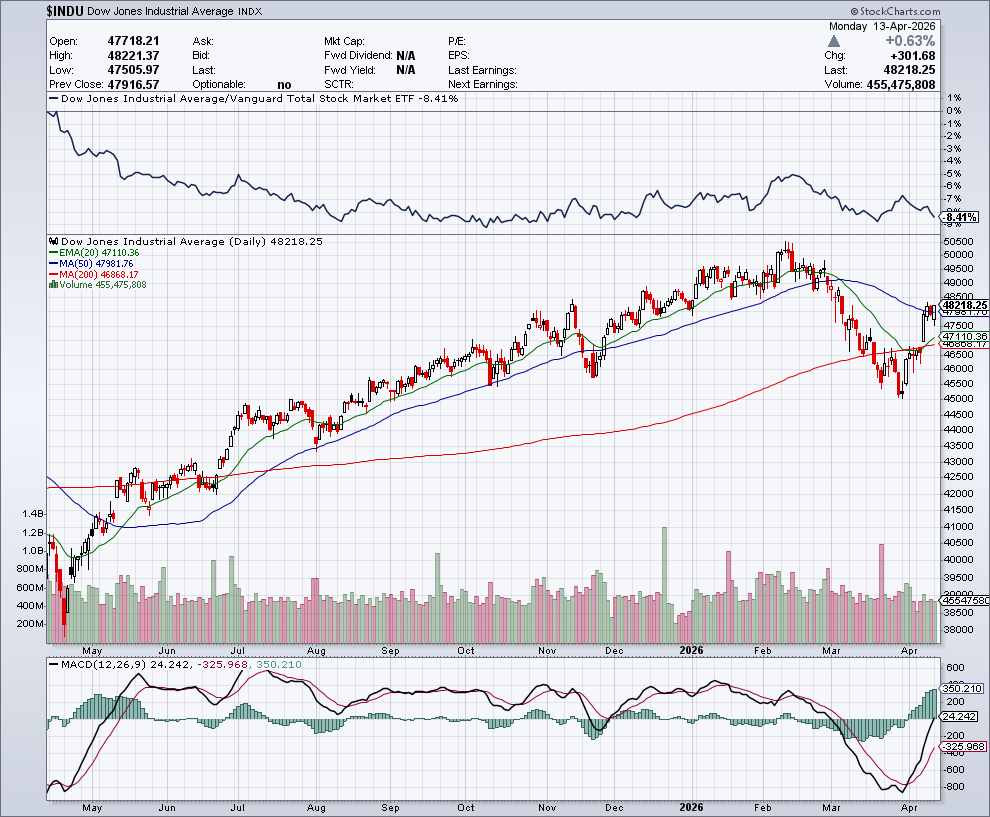Click the -8.41% tag on the ratio axis
990x817 pixels.
coord(960,217)
